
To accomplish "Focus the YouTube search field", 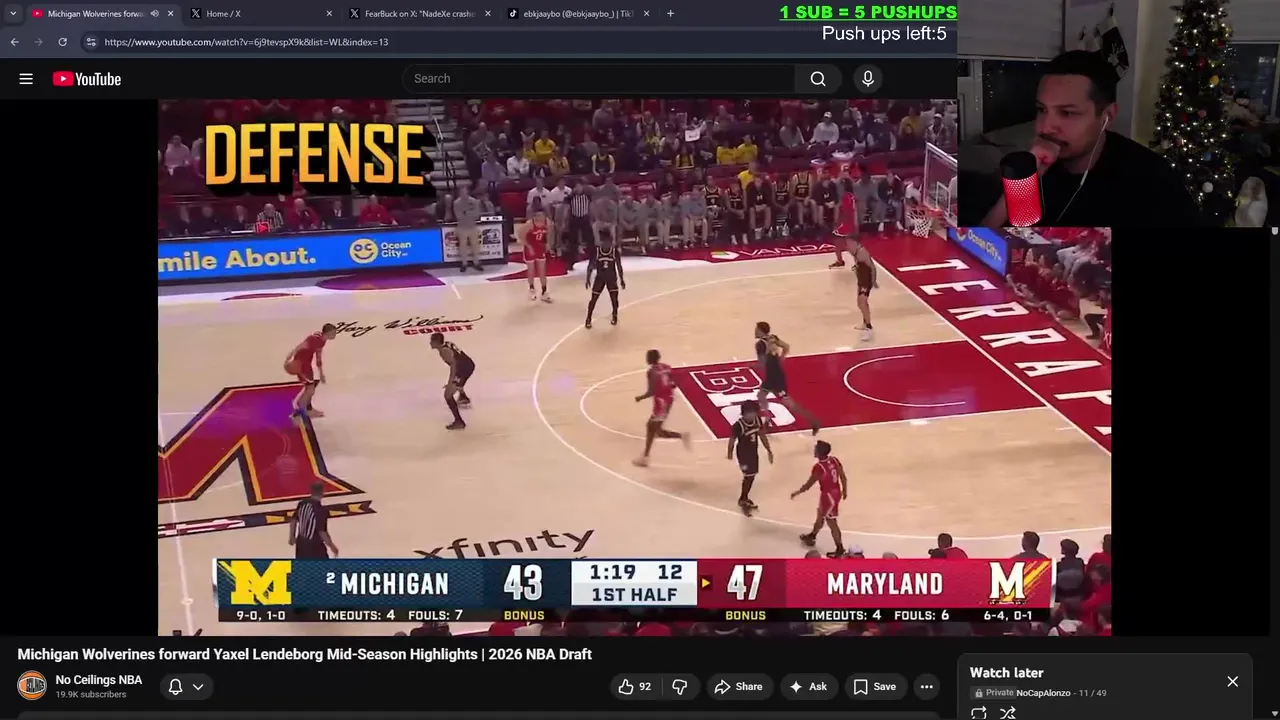I will [x=600, y=79].
